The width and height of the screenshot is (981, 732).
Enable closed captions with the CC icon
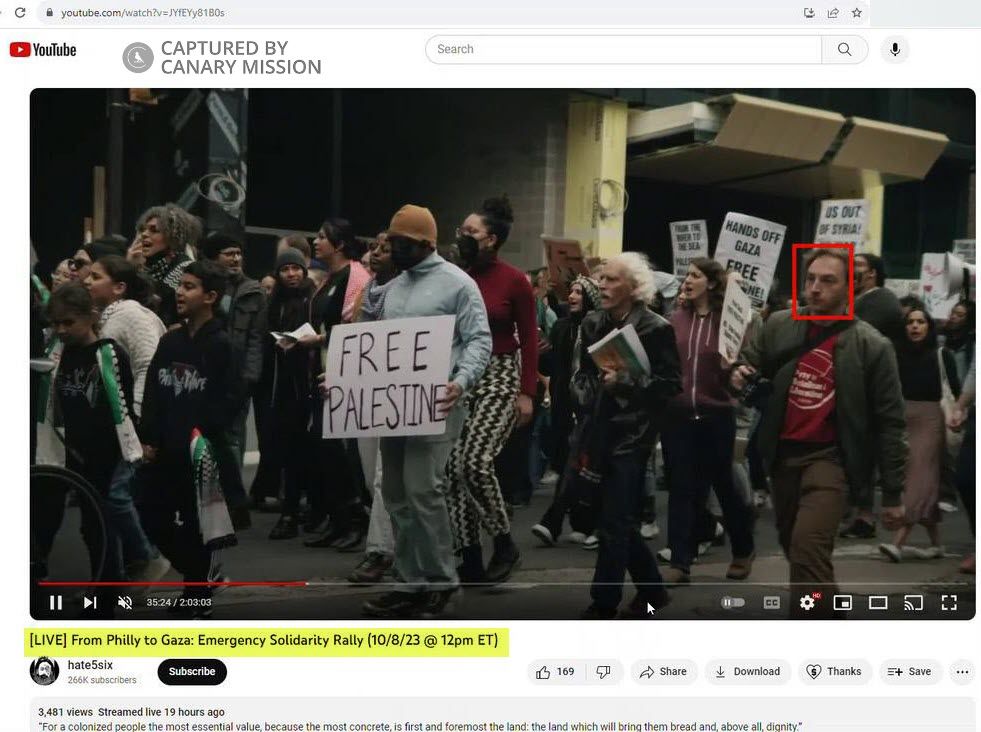[x=771, y=602]
